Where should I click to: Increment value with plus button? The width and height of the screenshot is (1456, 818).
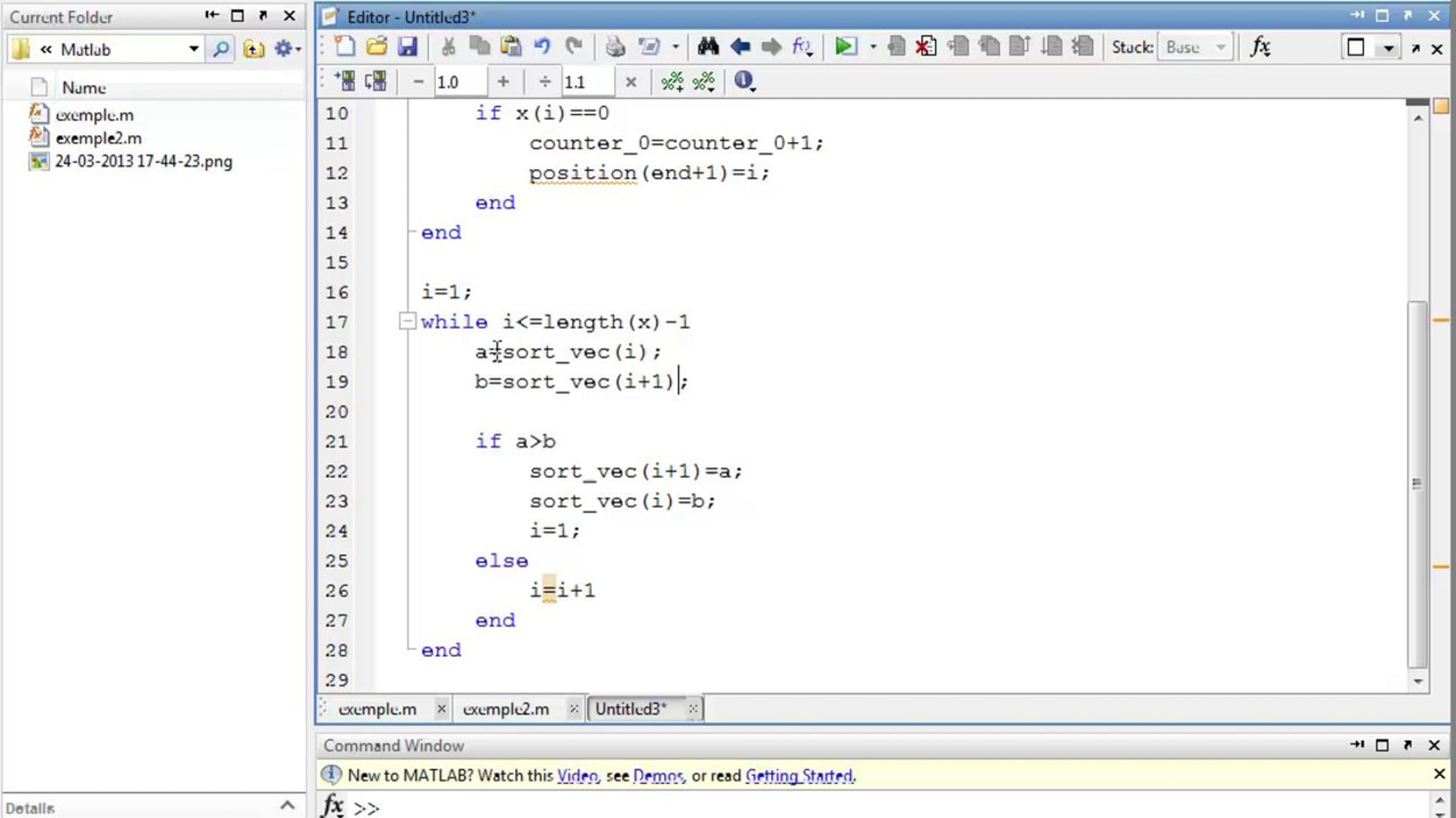click(x=503, y=81)
